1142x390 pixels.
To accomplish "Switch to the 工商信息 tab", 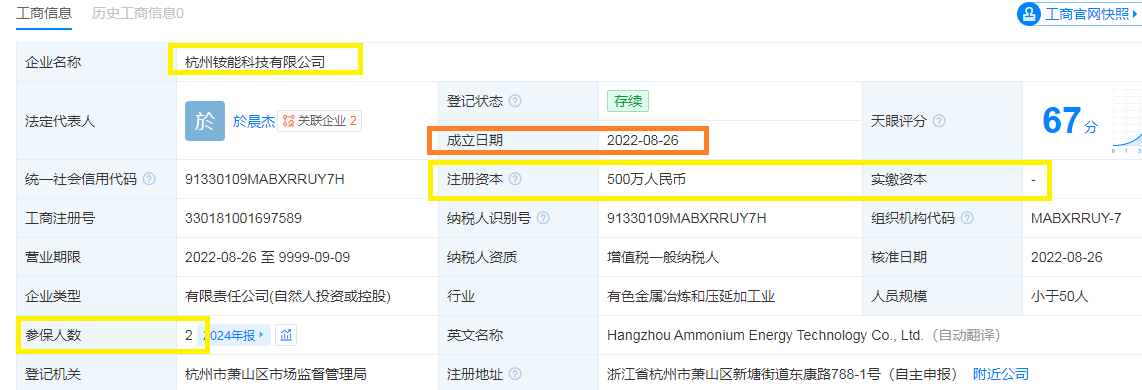I will 44,13.
